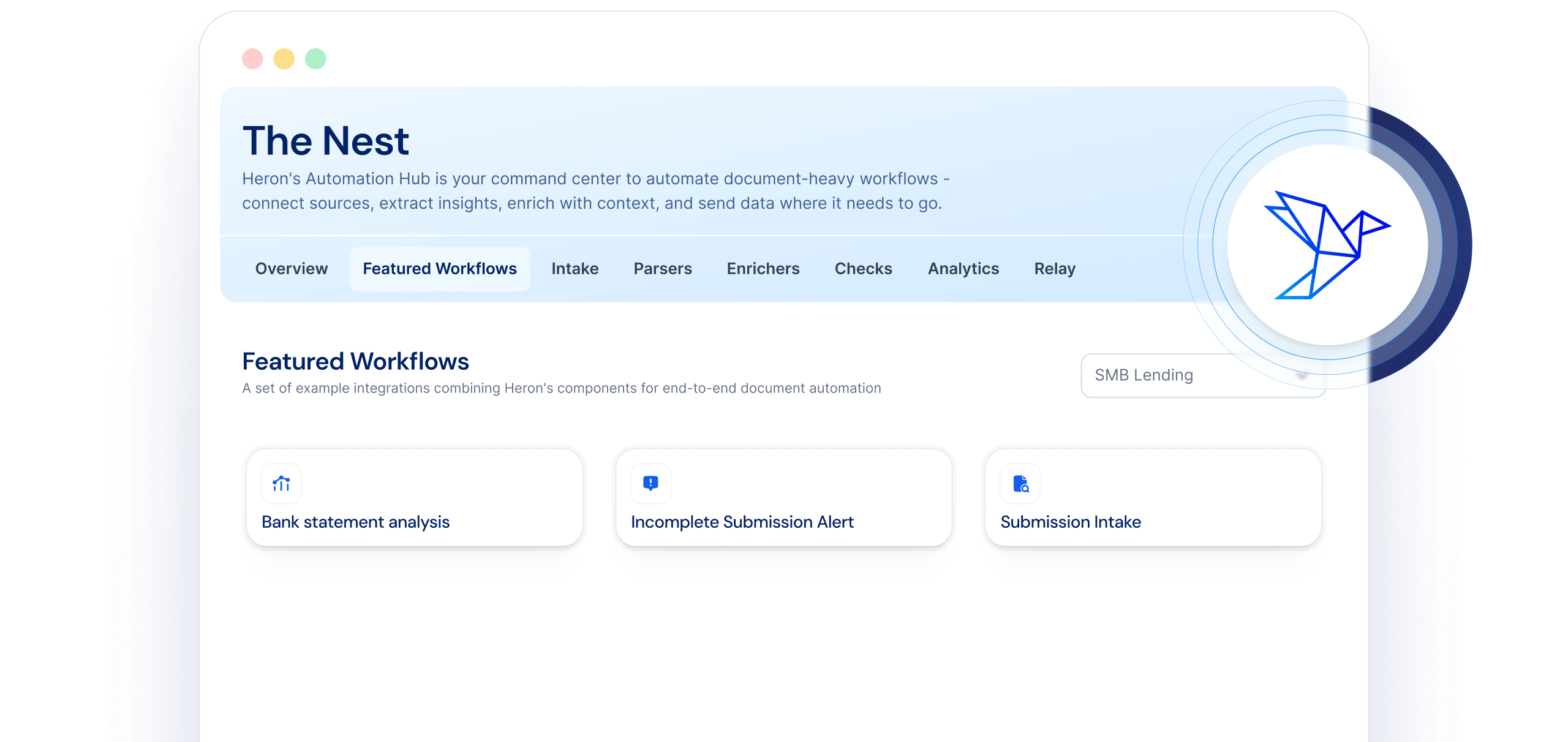Open the Checks tab
This screenshot has width=1568, height=742.
point(863,269)
